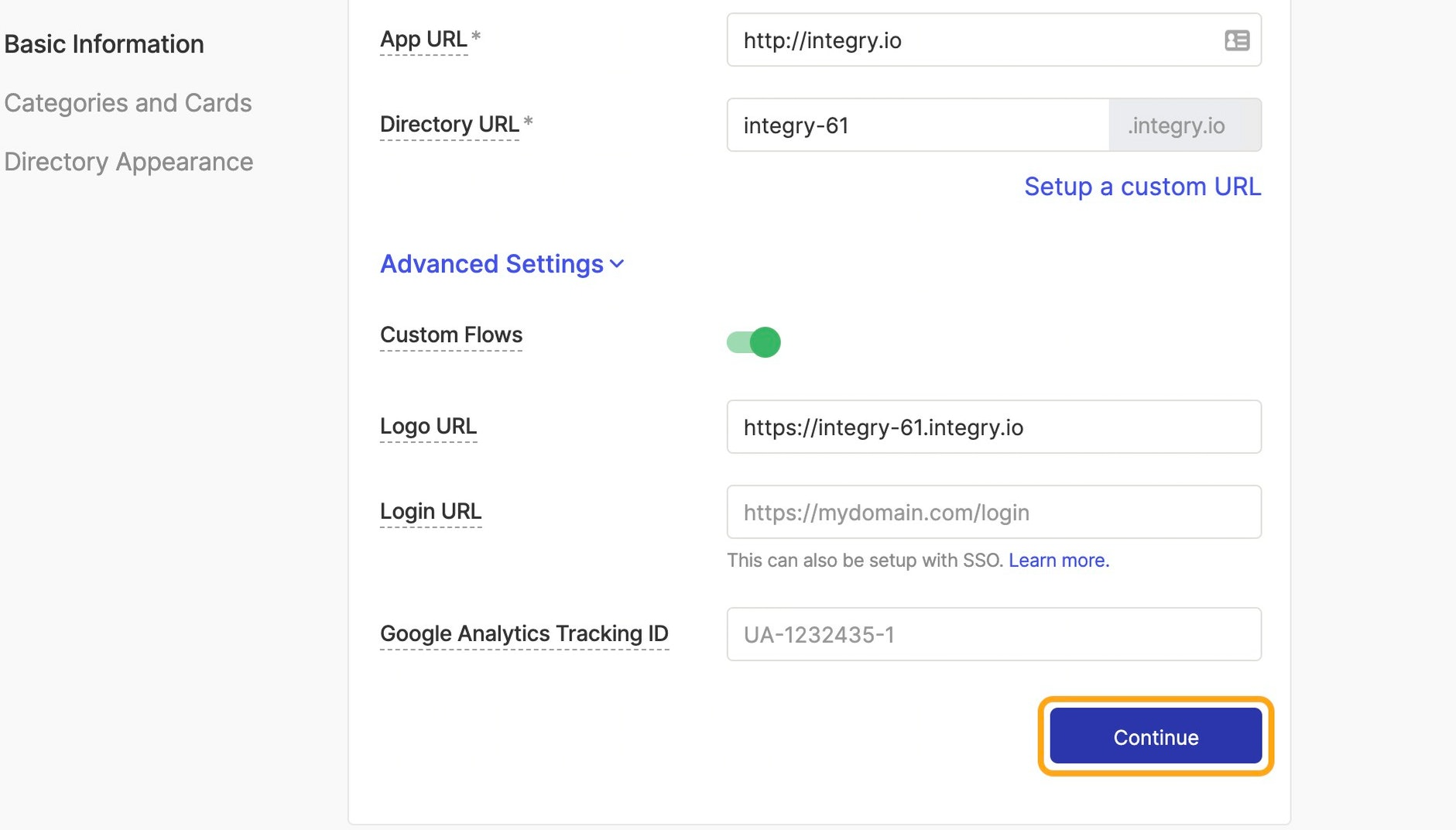1456x830 pixels.
Task: Open the Basic Information section
Action: tap(104, 44)
